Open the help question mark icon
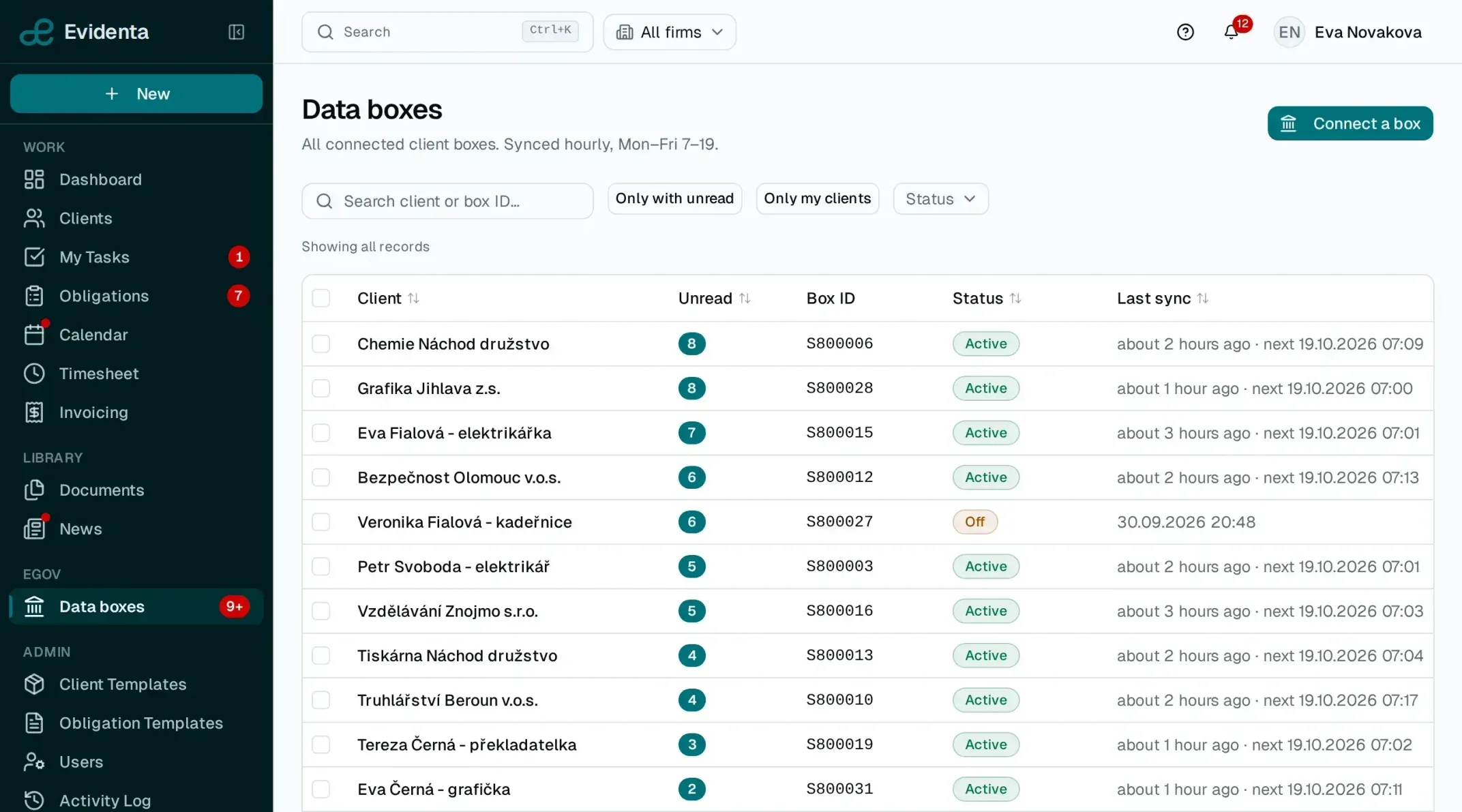The height and width of the screenshot is (812, 1462). coord(1185,32)
